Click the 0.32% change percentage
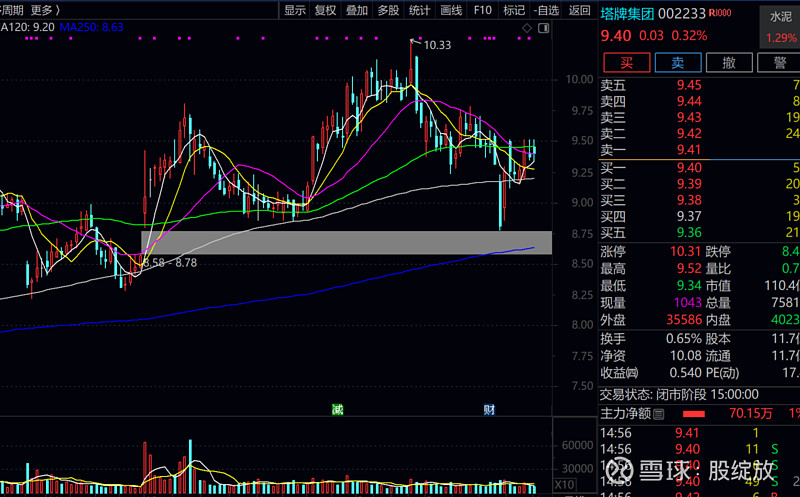This screenshot has width=800, height=497. click(689, 36)
